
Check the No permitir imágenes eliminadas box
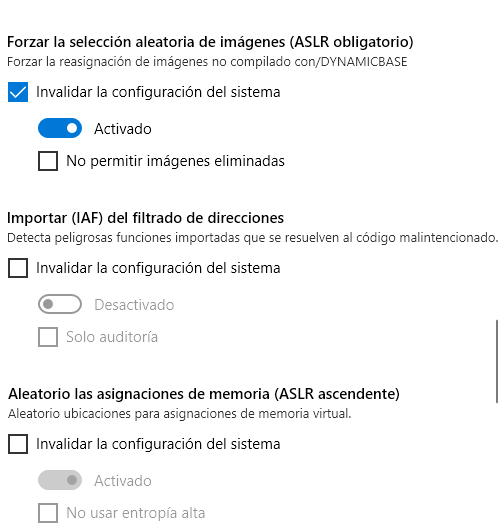click(48, 161)
